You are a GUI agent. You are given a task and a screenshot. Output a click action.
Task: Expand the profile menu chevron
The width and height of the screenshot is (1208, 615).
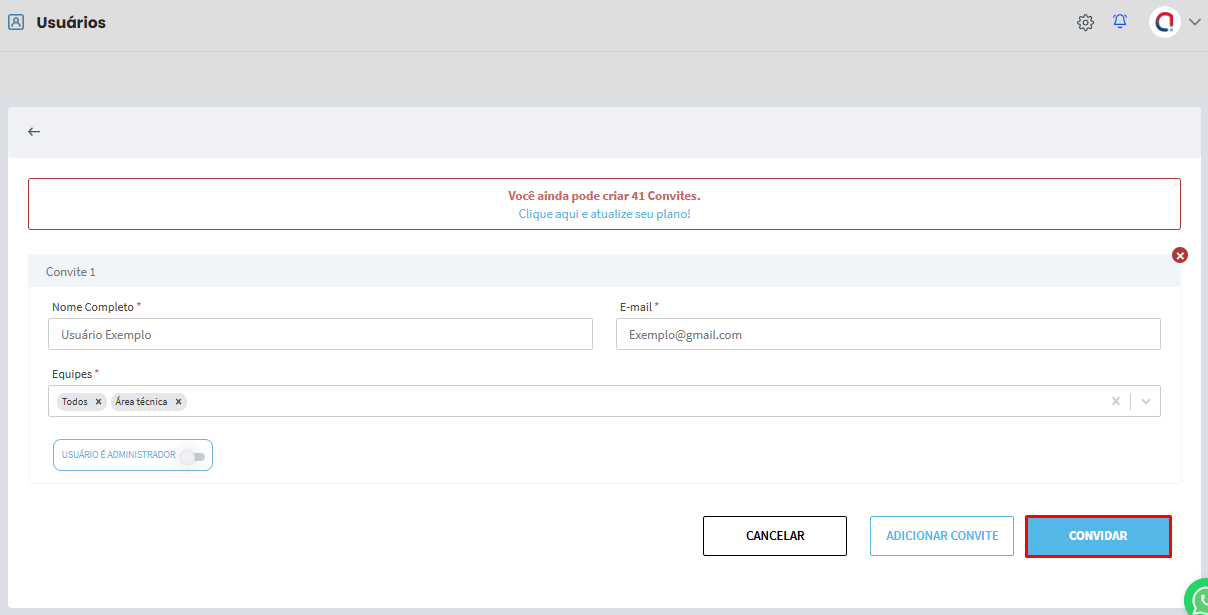[x=1194, y=22]
